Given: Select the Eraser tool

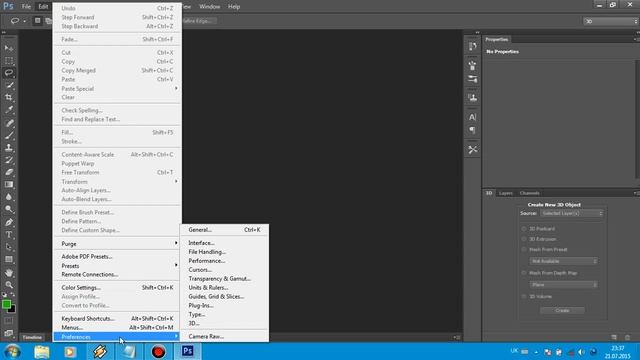Looking at the screenshot, I should click(x=9, y=172).
